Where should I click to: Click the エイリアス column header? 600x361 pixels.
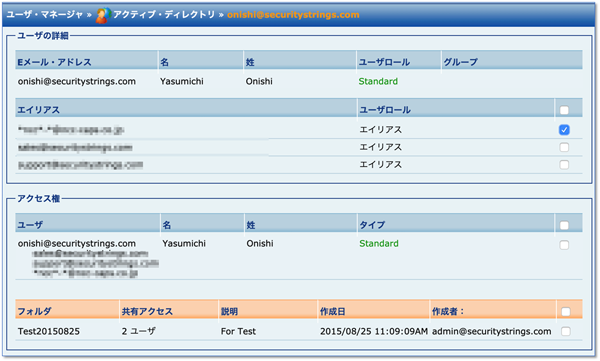click(38, 110)
